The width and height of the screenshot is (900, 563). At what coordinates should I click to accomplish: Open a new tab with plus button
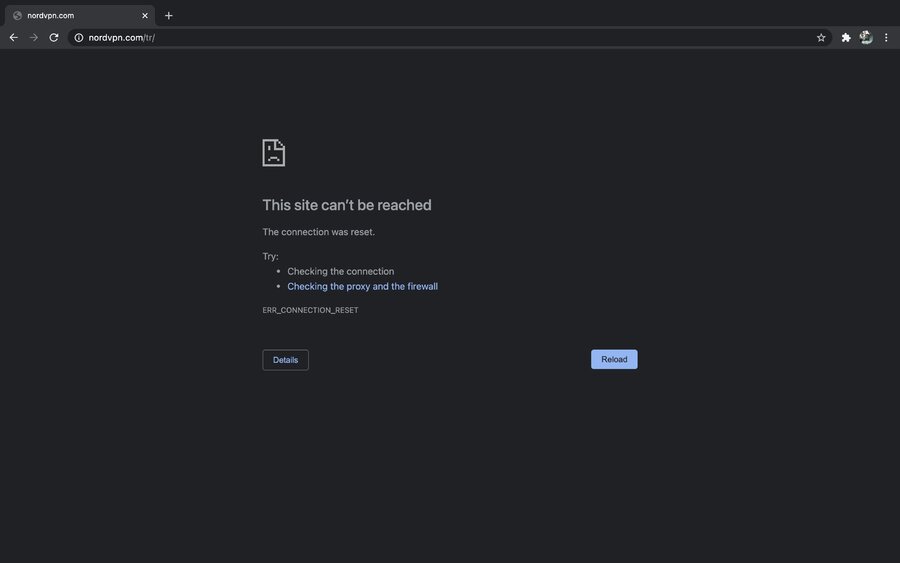(168, 15)
